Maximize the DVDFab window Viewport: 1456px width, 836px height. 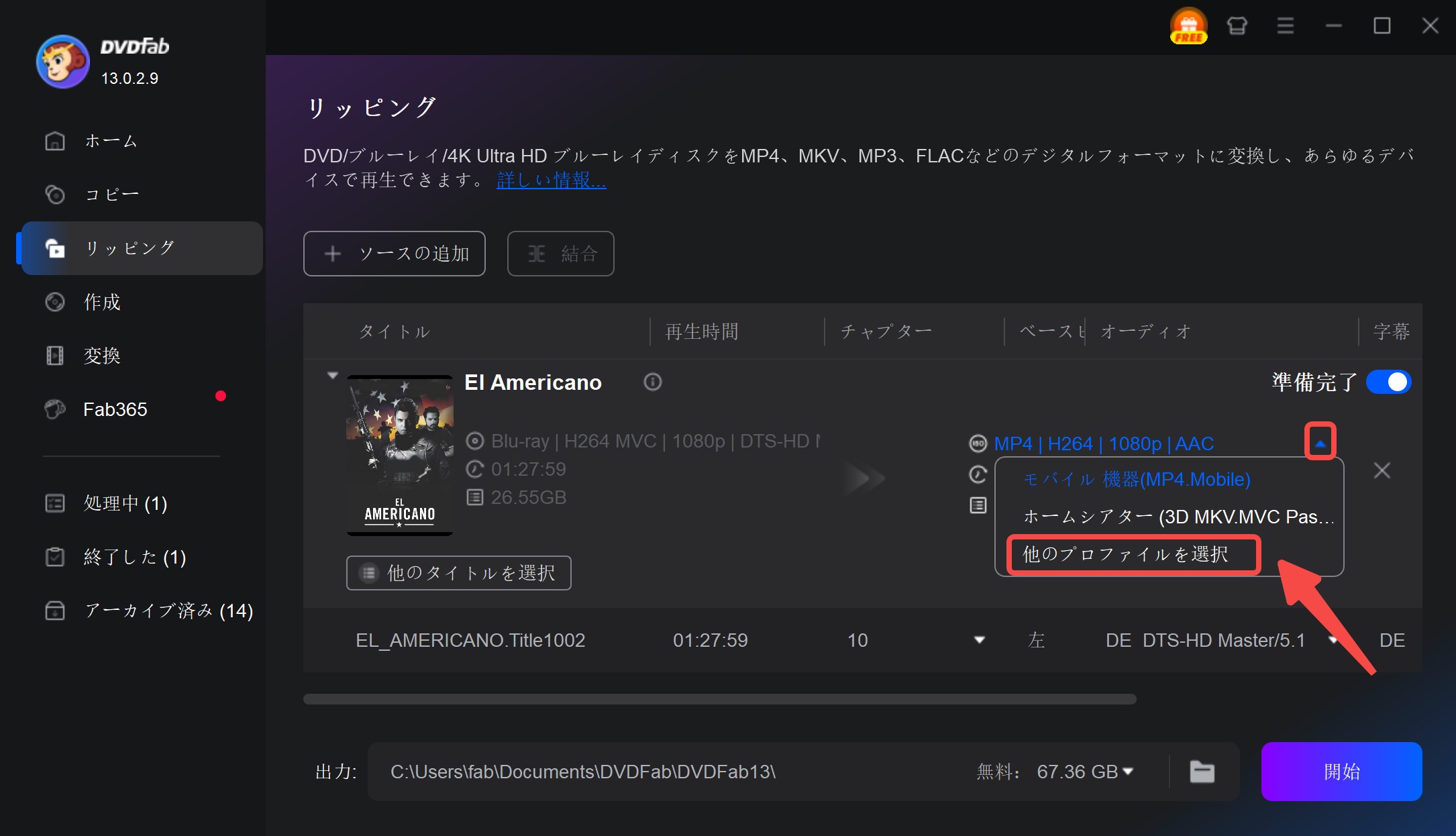pos(1382,25)
